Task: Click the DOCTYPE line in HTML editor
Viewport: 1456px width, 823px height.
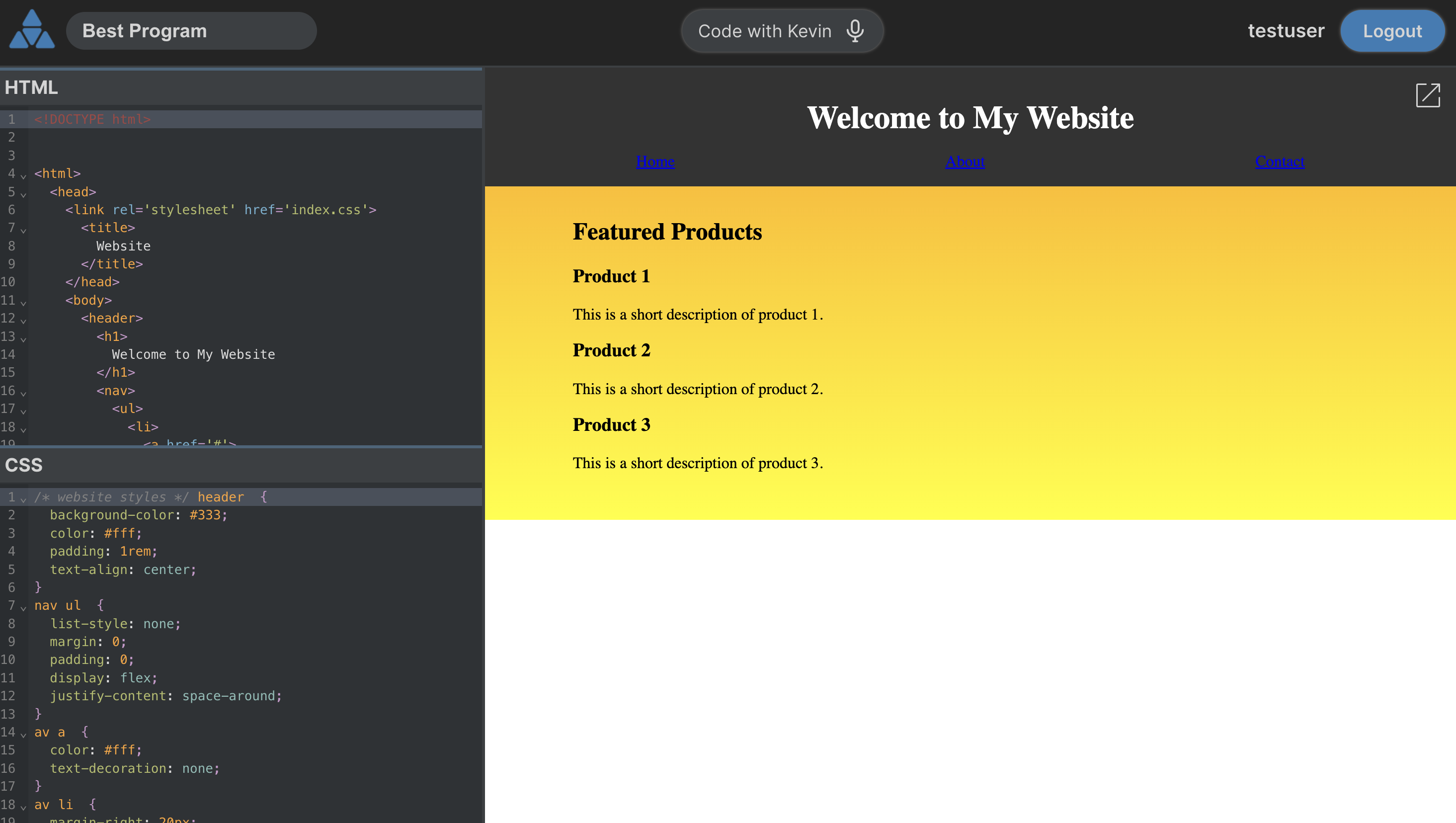Action: (x=93, y=119)
